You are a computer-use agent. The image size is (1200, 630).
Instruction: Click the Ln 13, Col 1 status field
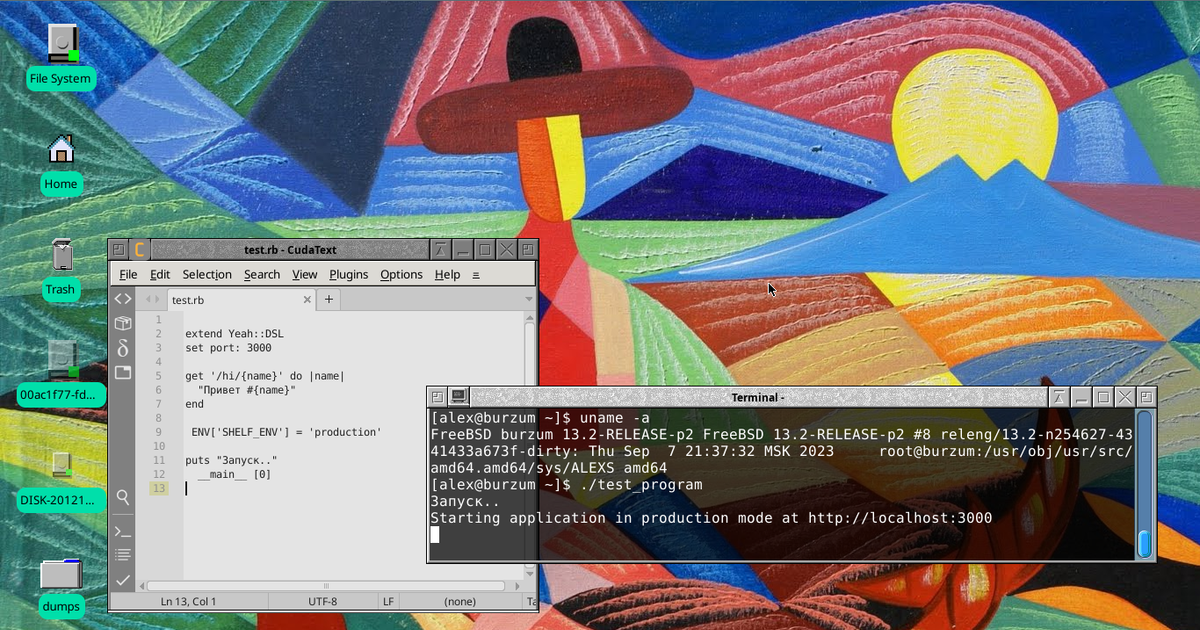[x=188, y=601]
